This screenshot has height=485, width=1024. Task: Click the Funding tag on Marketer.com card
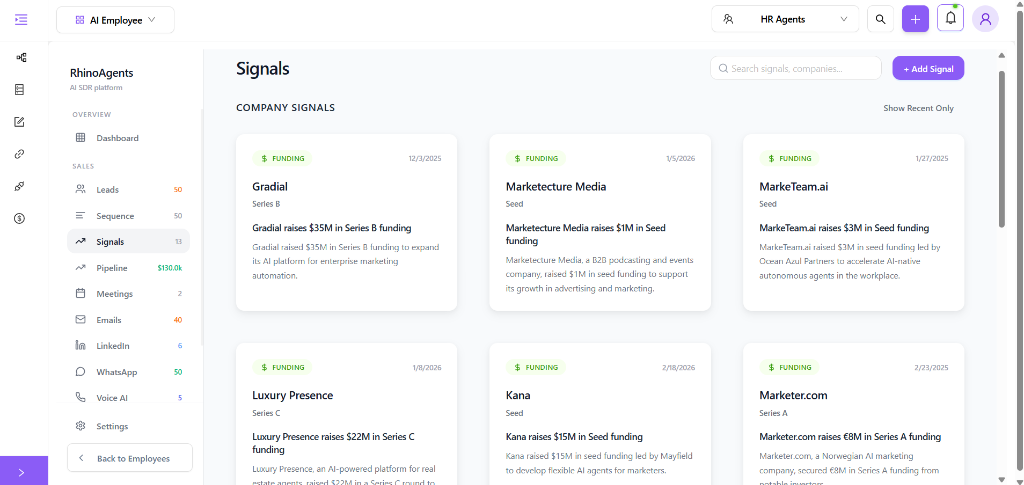tap(789, 368)
